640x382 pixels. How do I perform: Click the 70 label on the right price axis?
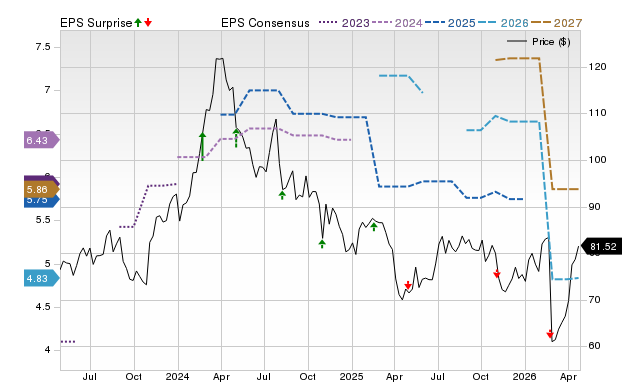pos(594,300)
